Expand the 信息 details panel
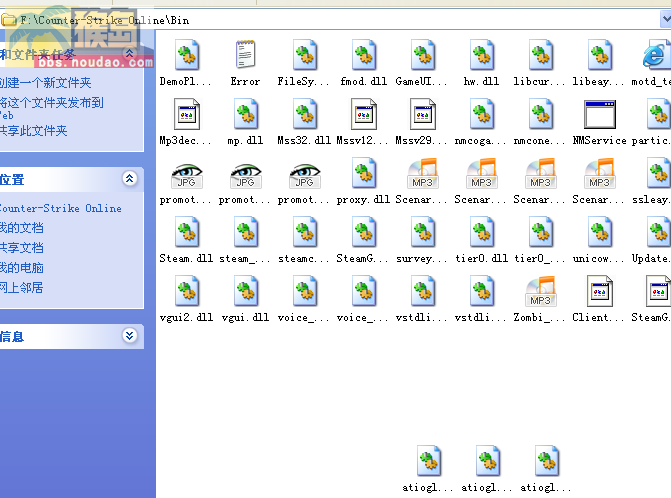The width and height of the screenshot is (671, 498). pos(130,335)
